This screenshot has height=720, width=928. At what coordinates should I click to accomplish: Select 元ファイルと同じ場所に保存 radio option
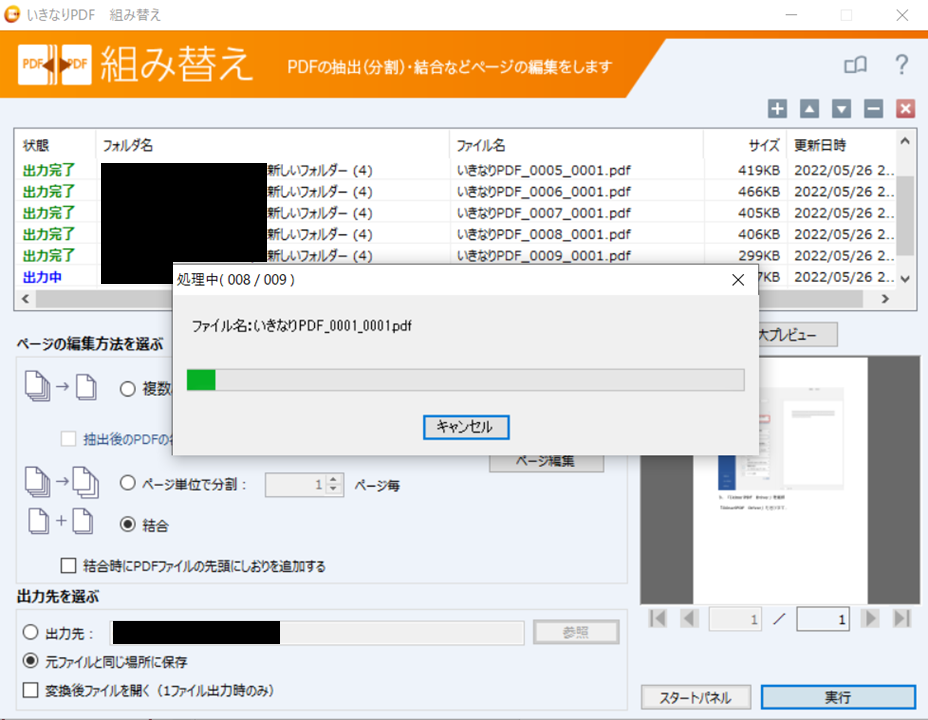pyautogui.click(x=30, y=661)
